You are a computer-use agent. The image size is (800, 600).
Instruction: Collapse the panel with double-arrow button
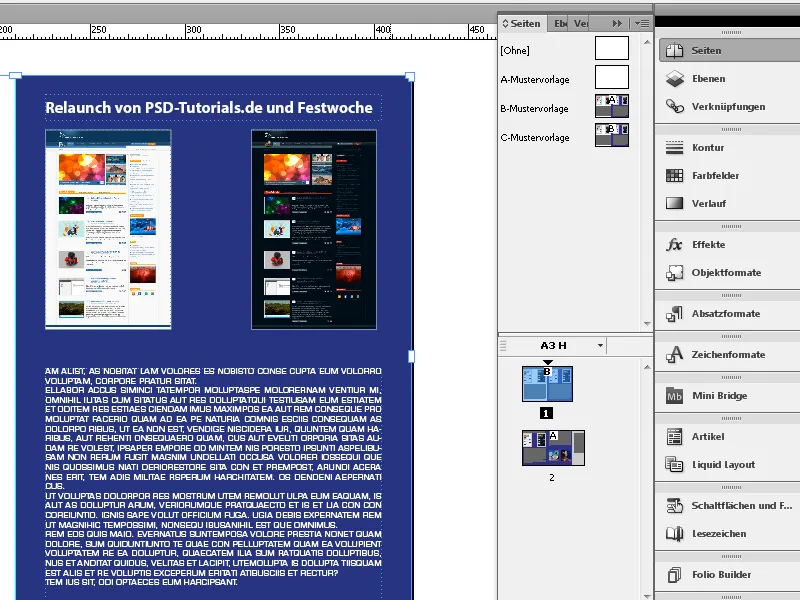tap(617, 23)
